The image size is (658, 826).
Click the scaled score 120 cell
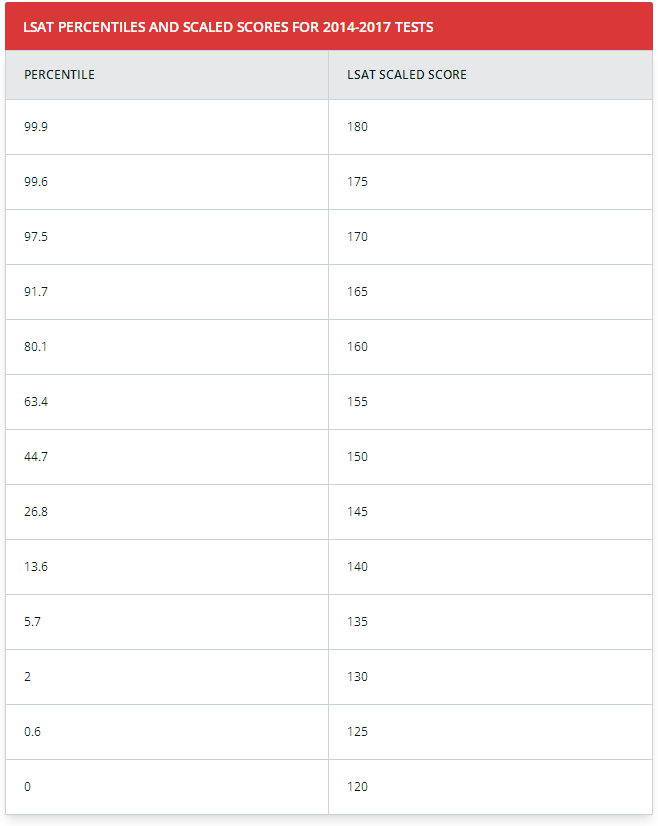tap(490, 787)
